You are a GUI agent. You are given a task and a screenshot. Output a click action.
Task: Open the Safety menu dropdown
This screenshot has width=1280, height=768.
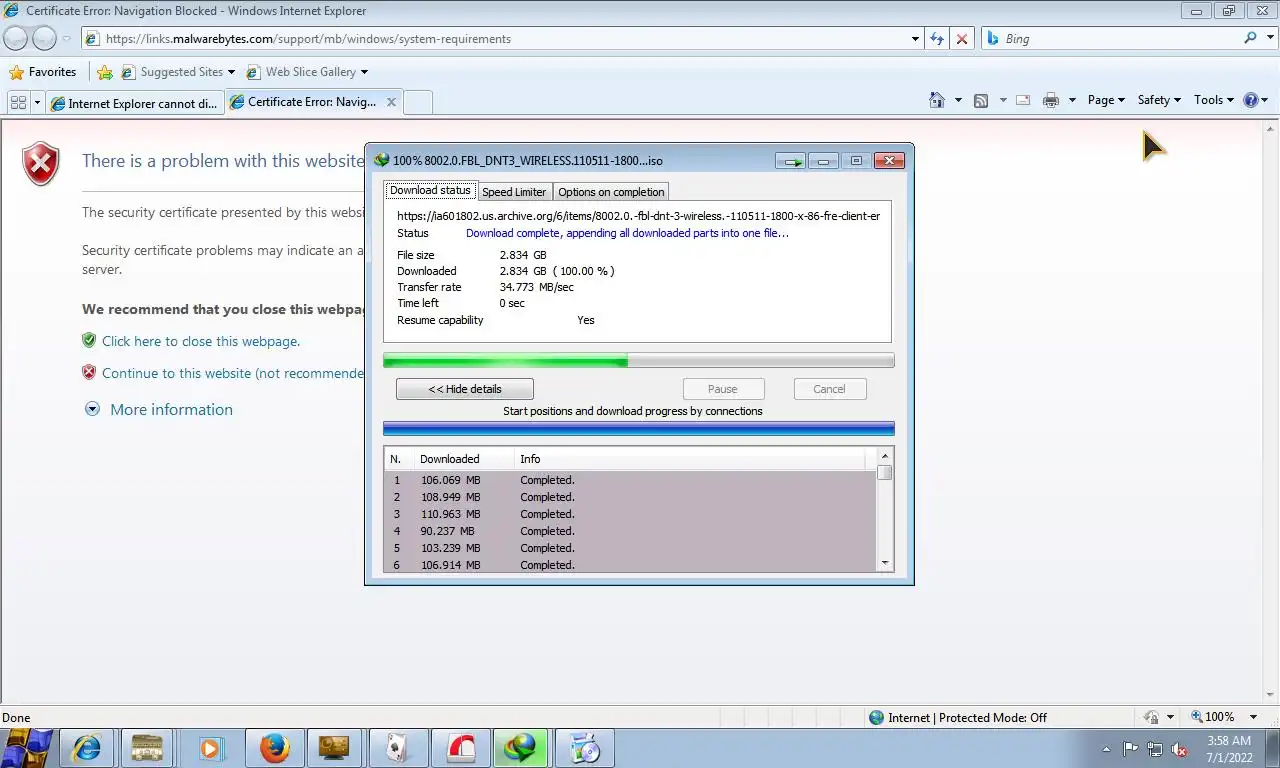[1159, 100]
